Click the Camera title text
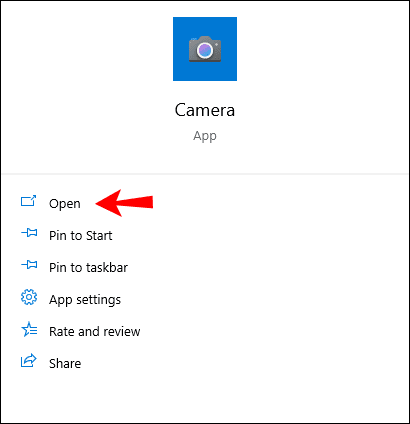Screen dimensions: 410x424 click(x=205, y=110)
